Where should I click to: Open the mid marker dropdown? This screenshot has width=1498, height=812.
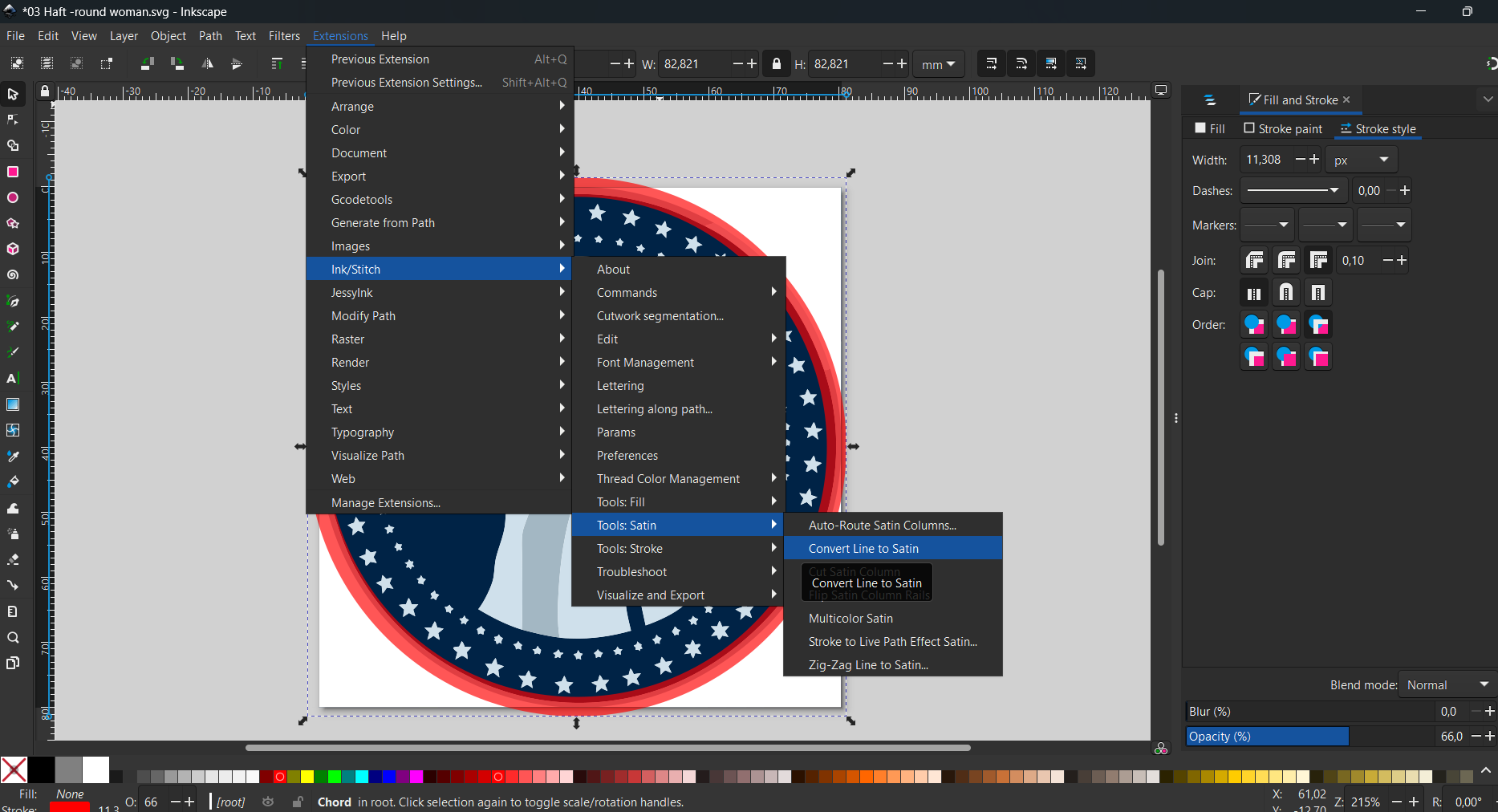[x=1325, y=225]
